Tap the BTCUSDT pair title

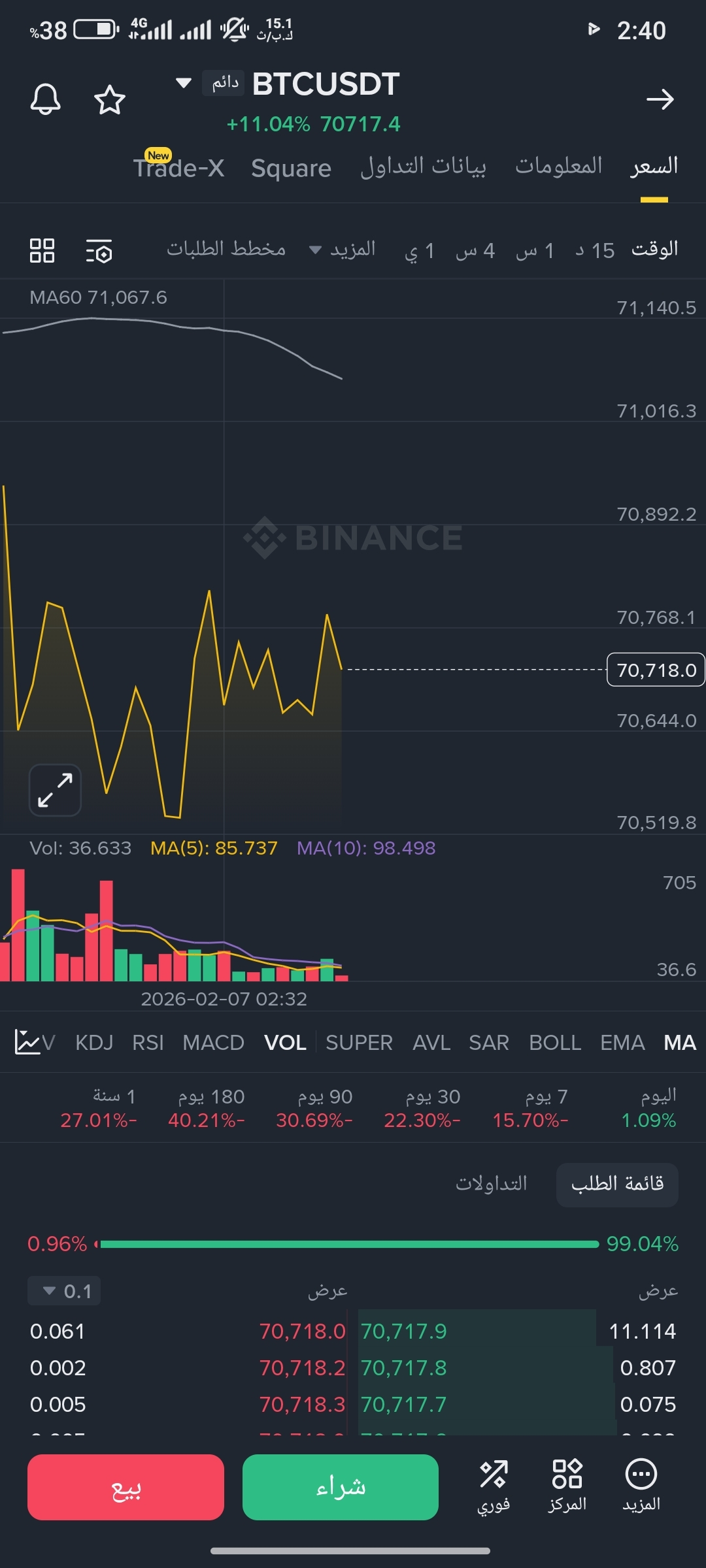(326, 84)
